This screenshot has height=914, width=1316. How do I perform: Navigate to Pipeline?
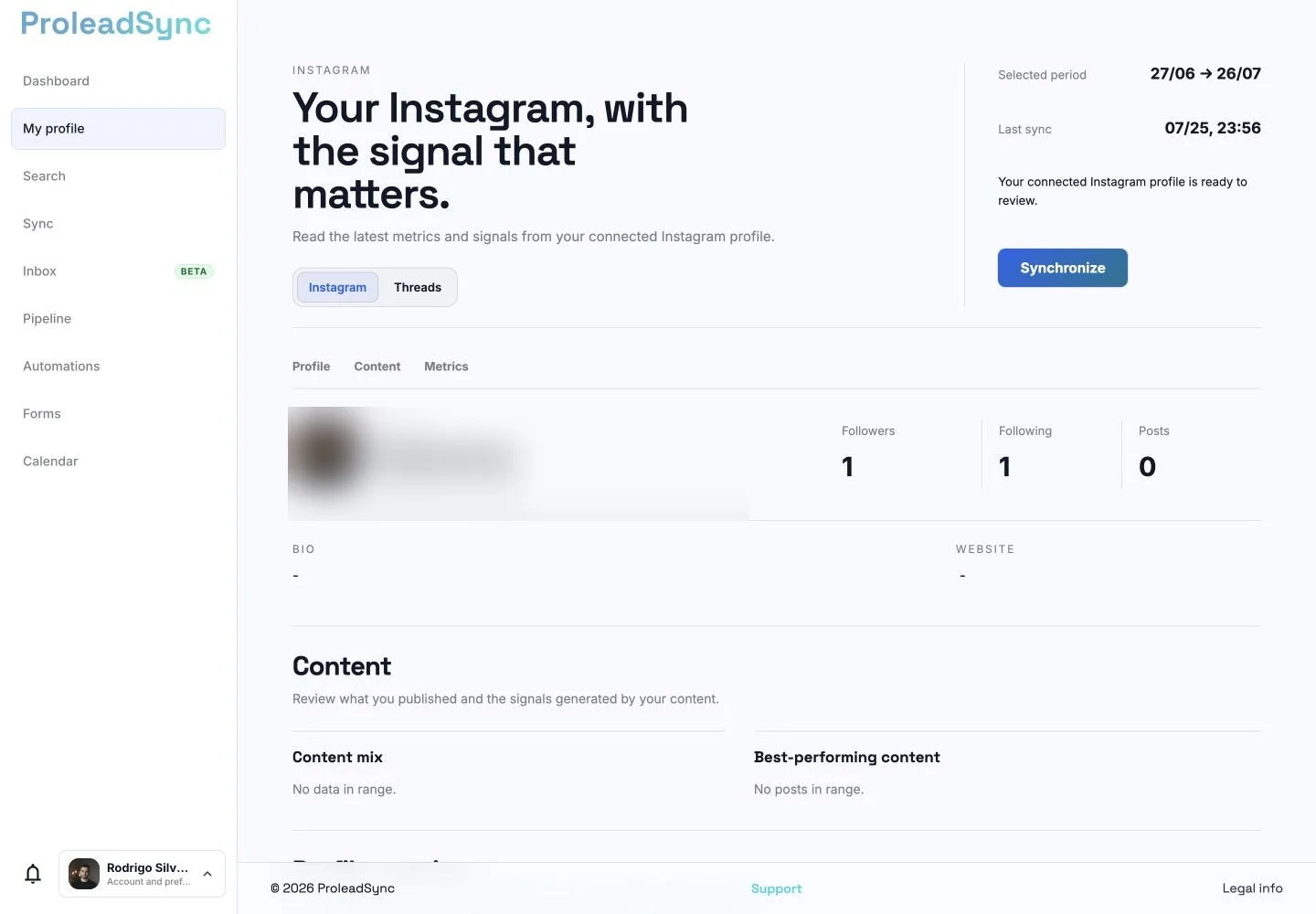[x=118, y=319]
